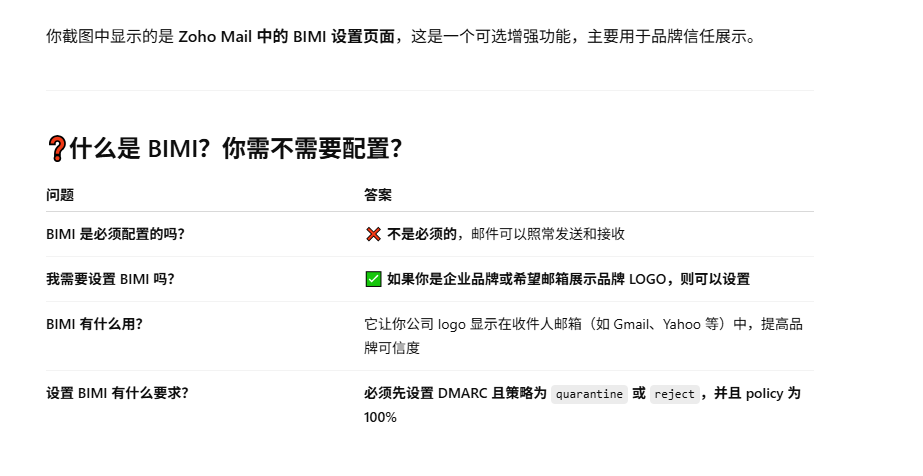Click the '必须先设置 DMARC' requirement text
This screenshot has width=923, height=476.
click(x=456, y=393)
